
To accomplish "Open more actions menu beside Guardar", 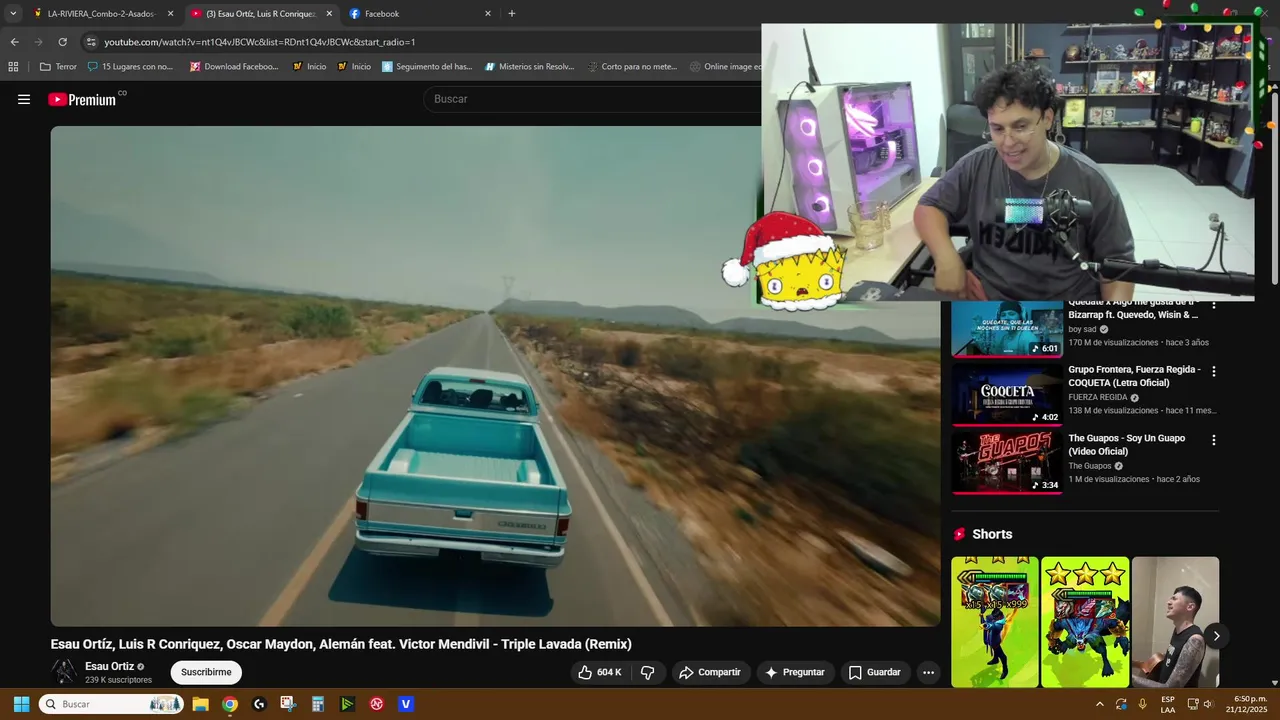I will click(928, 672).
